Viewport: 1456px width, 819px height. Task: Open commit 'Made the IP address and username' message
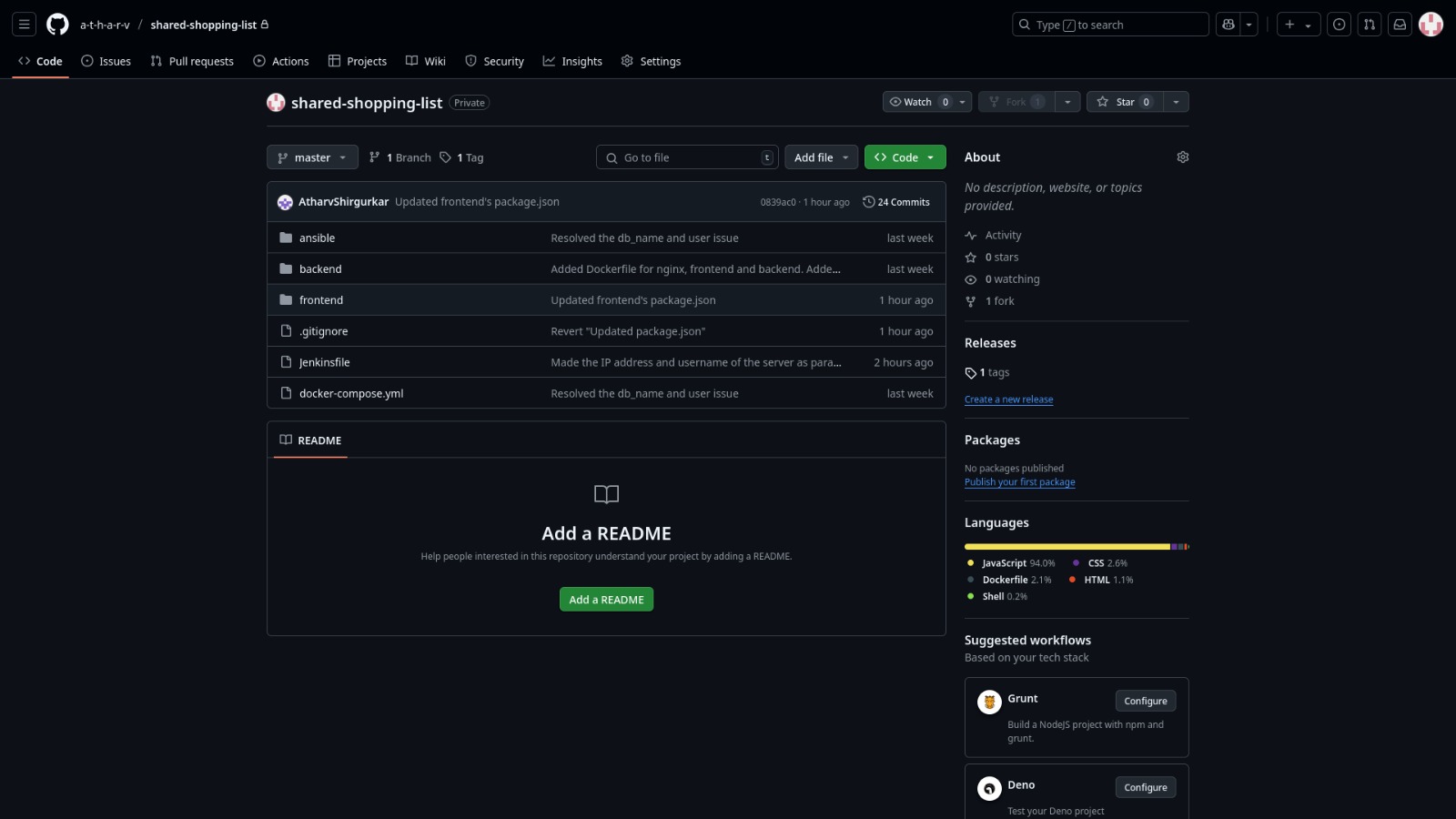coord(695,362)
